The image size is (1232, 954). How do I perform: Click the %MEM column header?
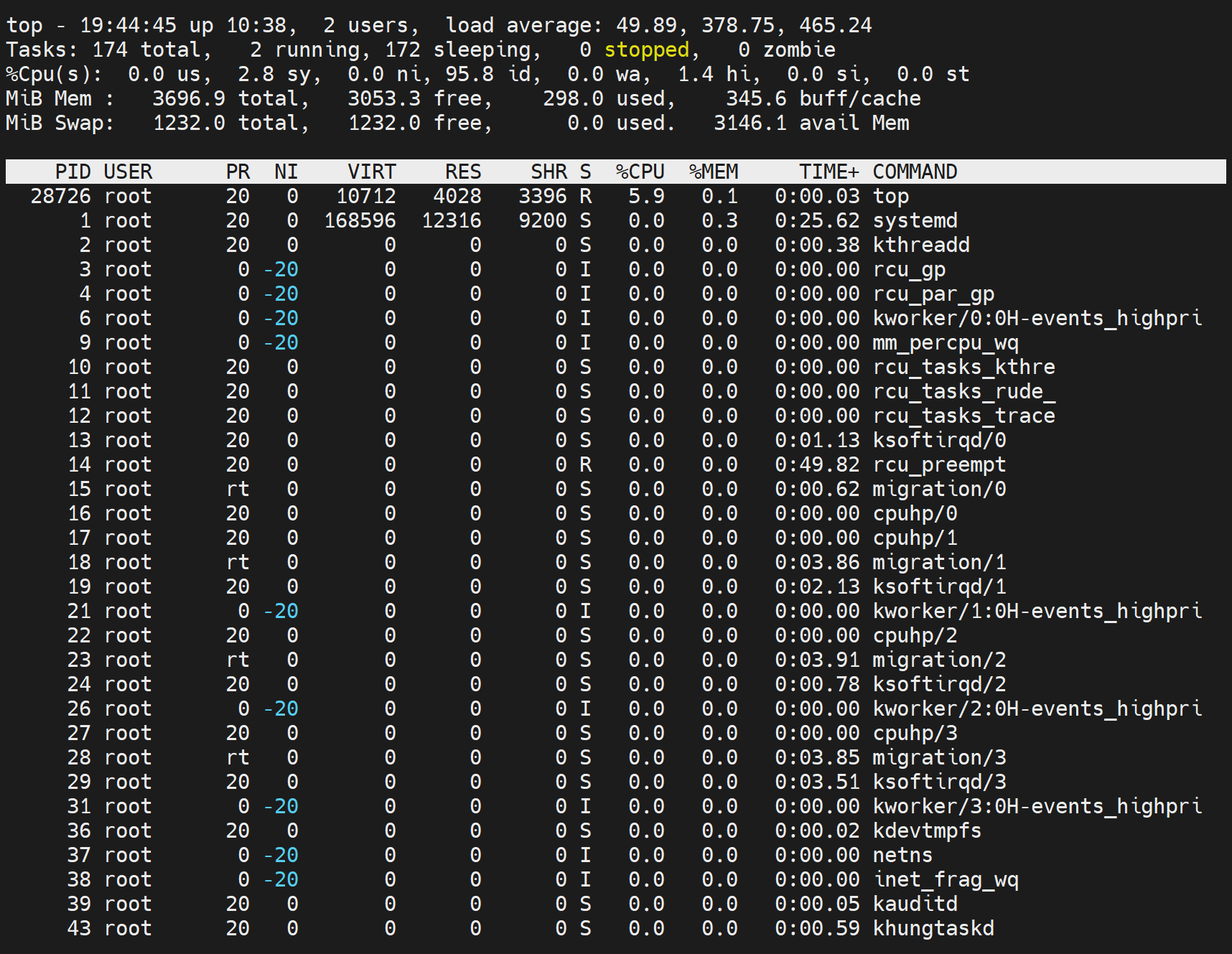point(713,172)
